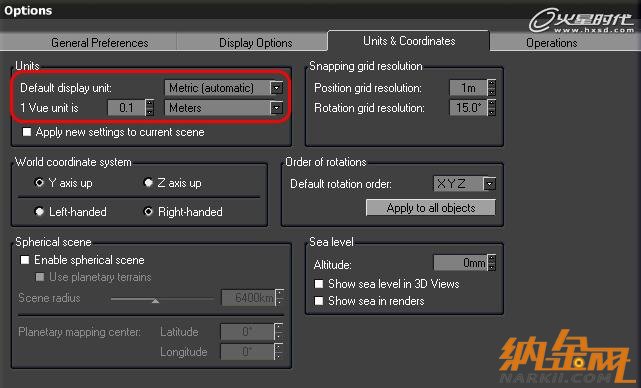Adjust Position grid resolution stepper

click(x=492, y=87)
